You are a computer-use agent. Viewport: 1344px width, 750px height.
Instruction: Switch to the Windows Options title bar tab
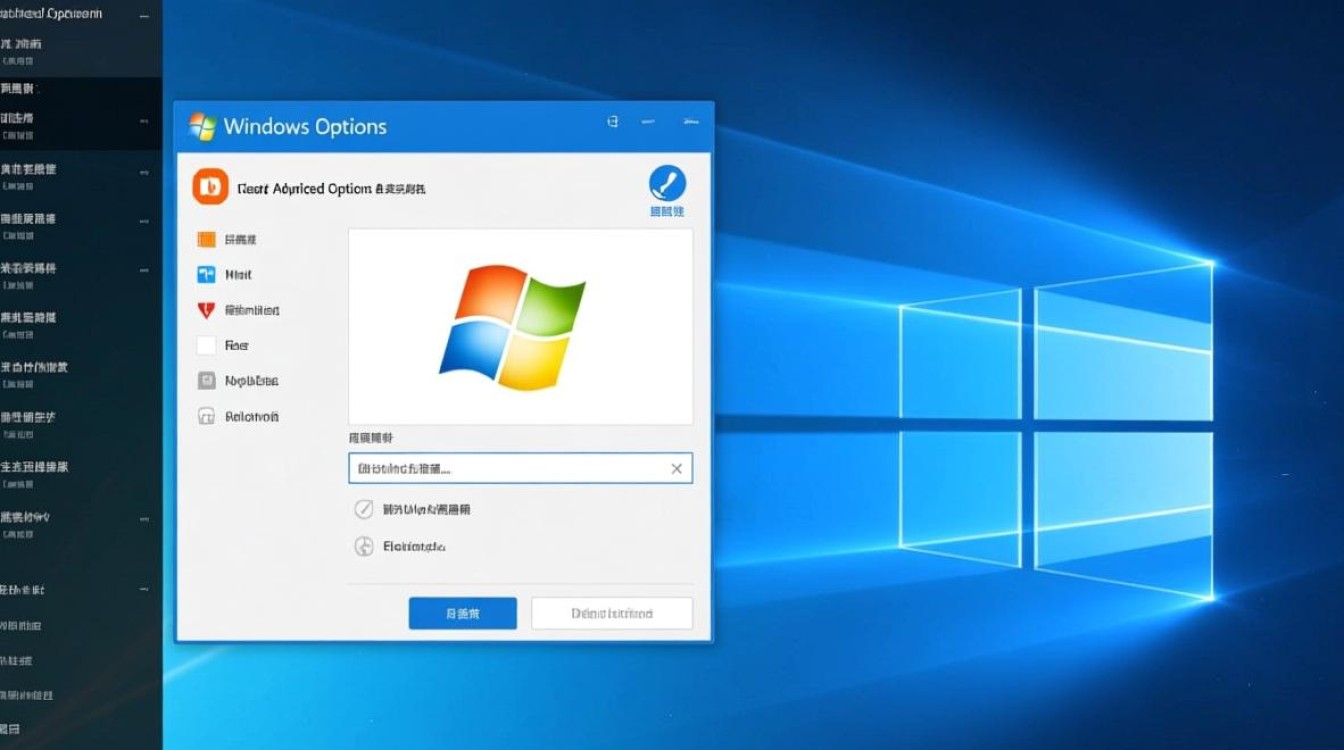point(307,127)
